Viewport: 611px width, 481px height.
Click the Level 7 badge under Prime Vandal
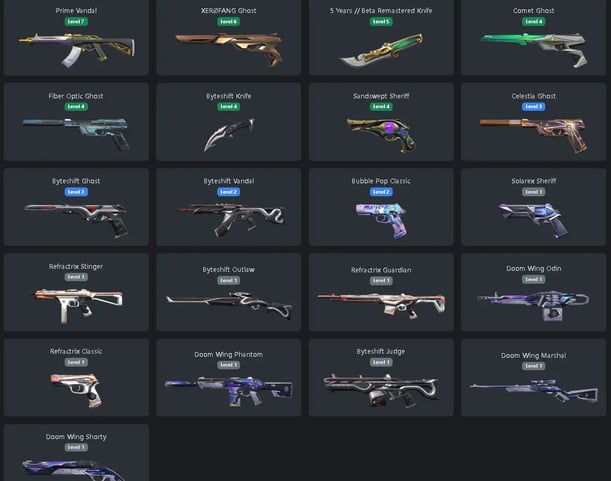[x=76, y=21]
